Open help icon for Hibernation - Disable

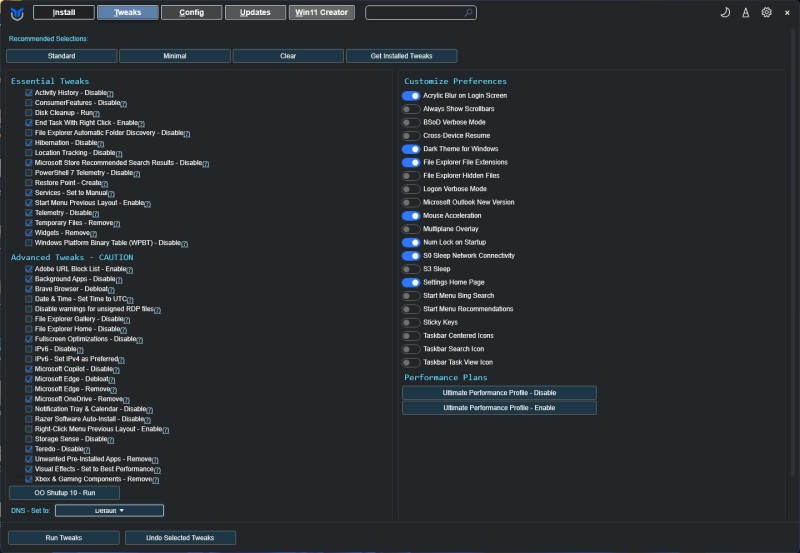101,144
